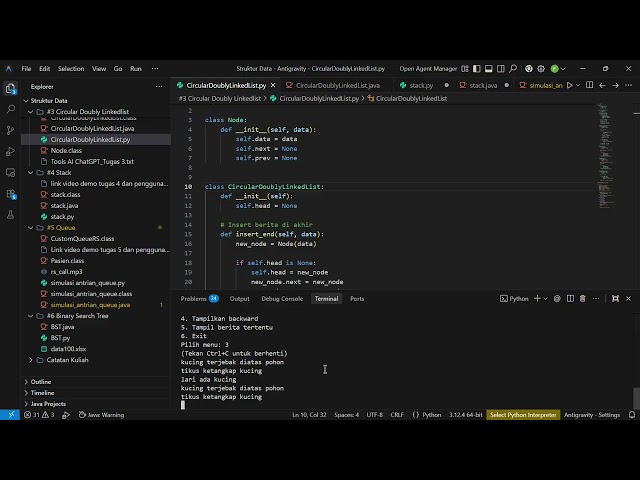Open the green account avatar menu
This screenshot has height=480, width=640.
click(x=554, y=69)
